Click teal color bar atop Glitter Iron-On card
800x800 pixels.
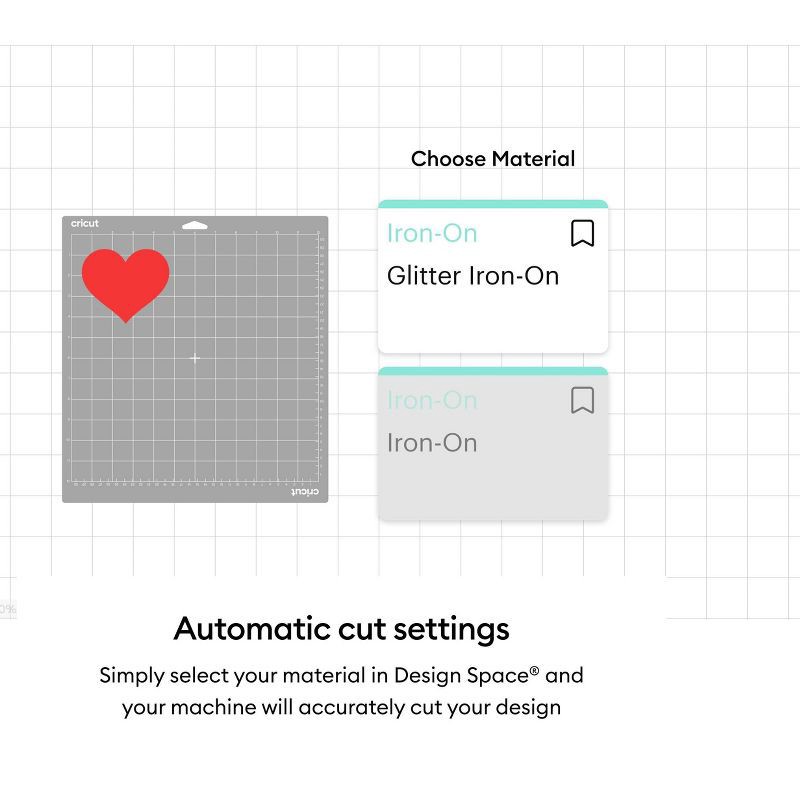click(x=492, y=204)
